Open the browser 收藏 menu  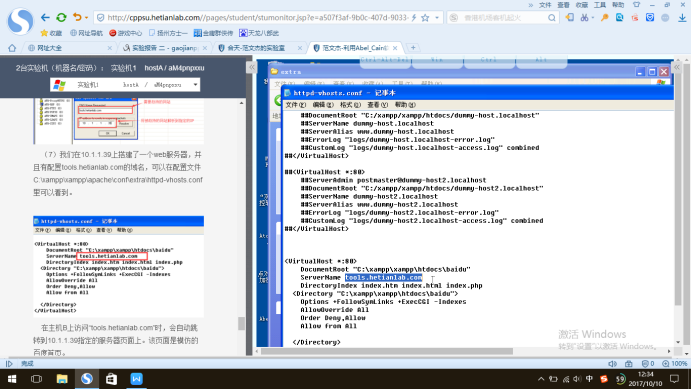coord(582,5)
